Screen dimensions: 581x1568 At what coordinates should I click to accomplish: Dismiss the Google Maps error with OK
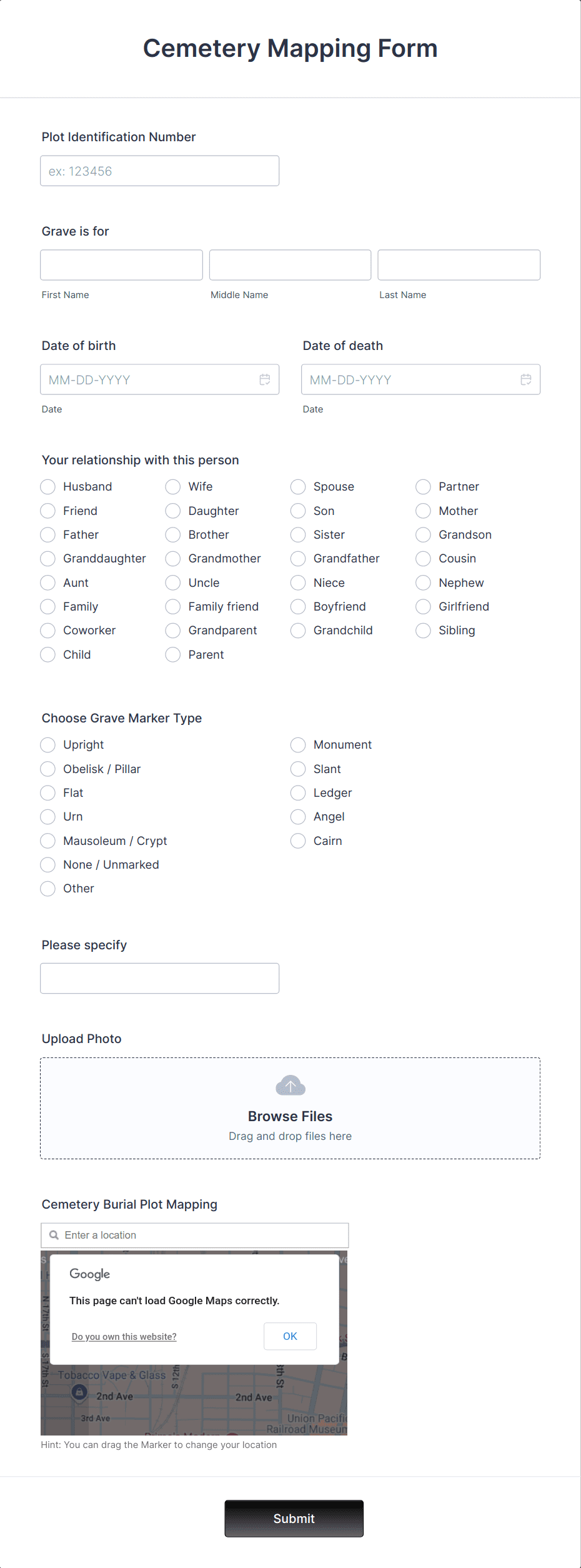[x=290, y=1336]
